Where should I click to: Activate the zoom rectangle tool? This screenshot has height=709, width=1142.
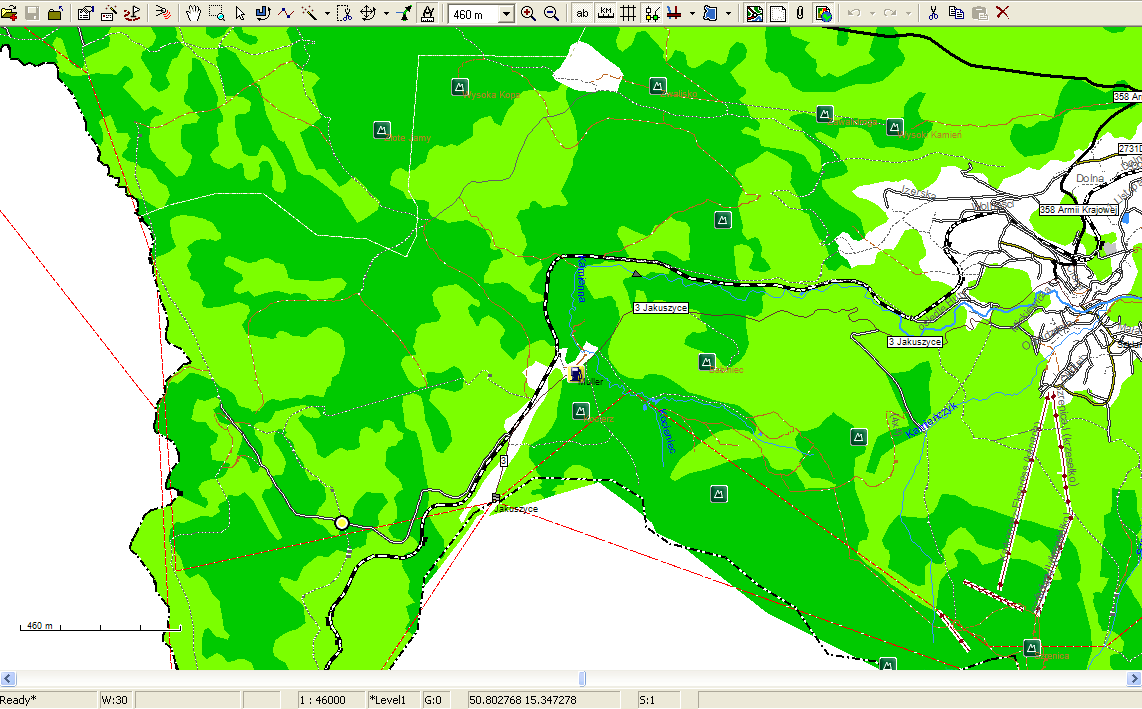[217, 13]
